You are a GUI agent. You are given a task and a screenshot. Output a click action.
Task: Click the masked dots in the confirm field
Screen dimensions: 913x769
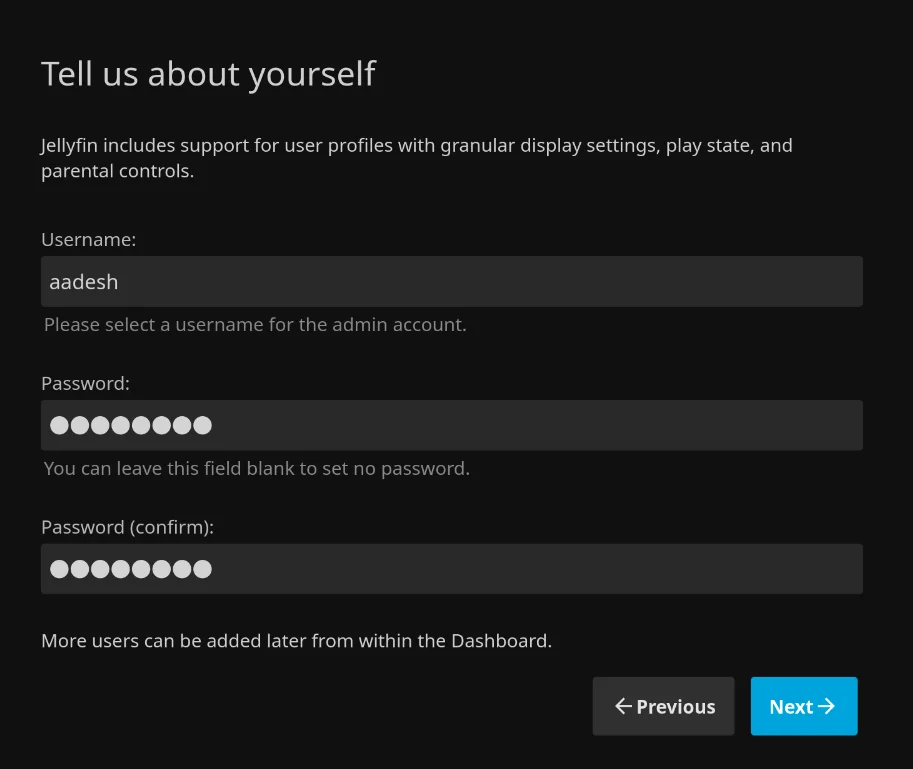tap(130, 568)
